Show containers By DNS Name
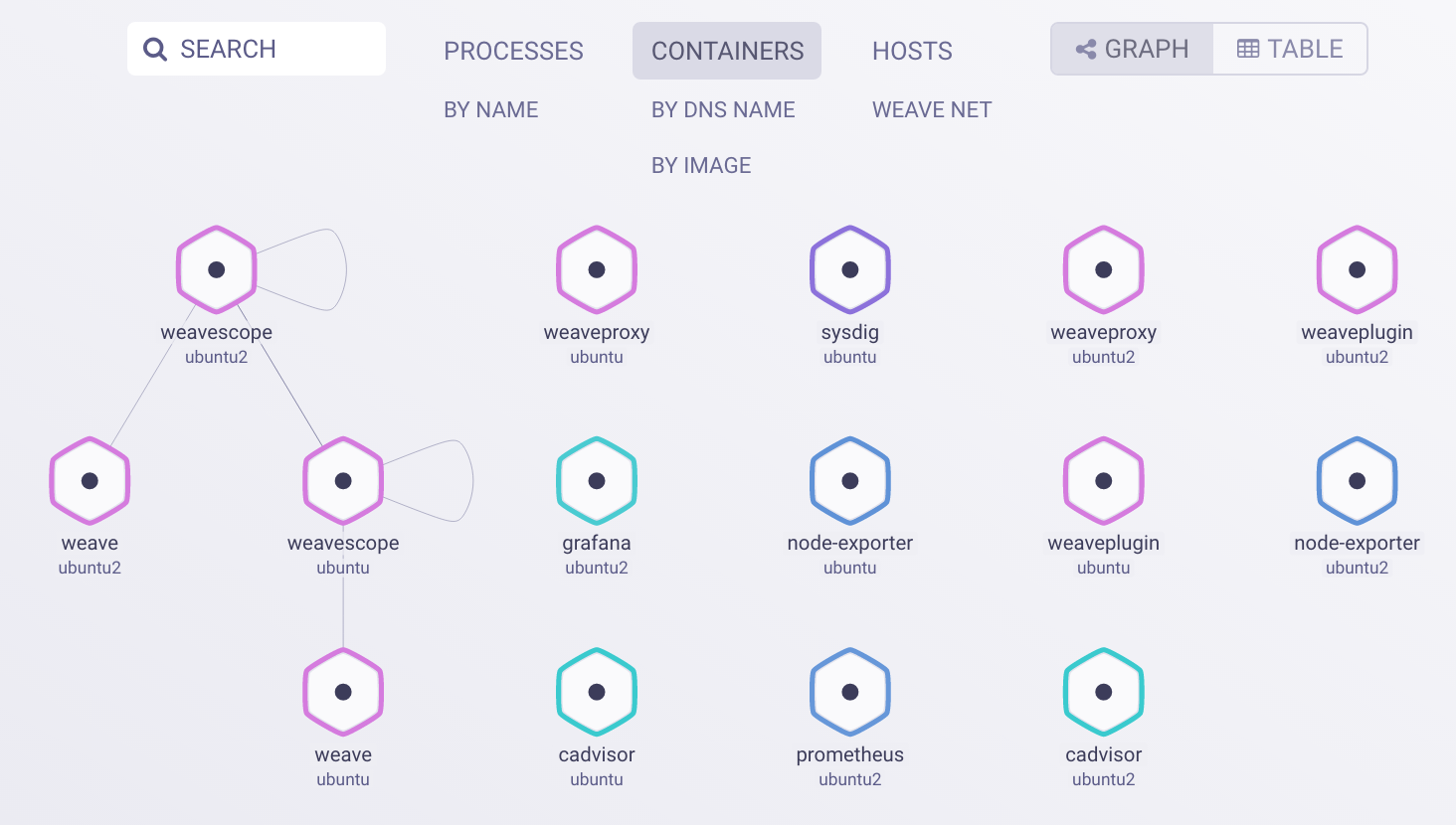The image size is (1456, 825). [x=723, y=109]
